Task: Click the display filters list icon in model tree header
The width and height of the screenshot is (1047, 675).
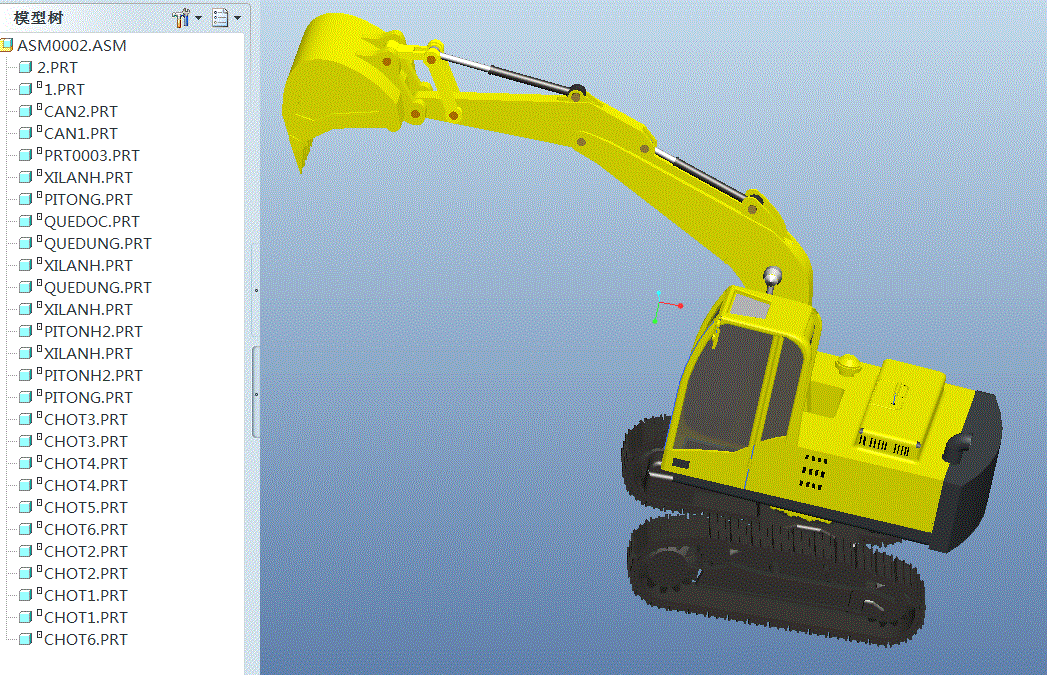Action: (222, 17)
